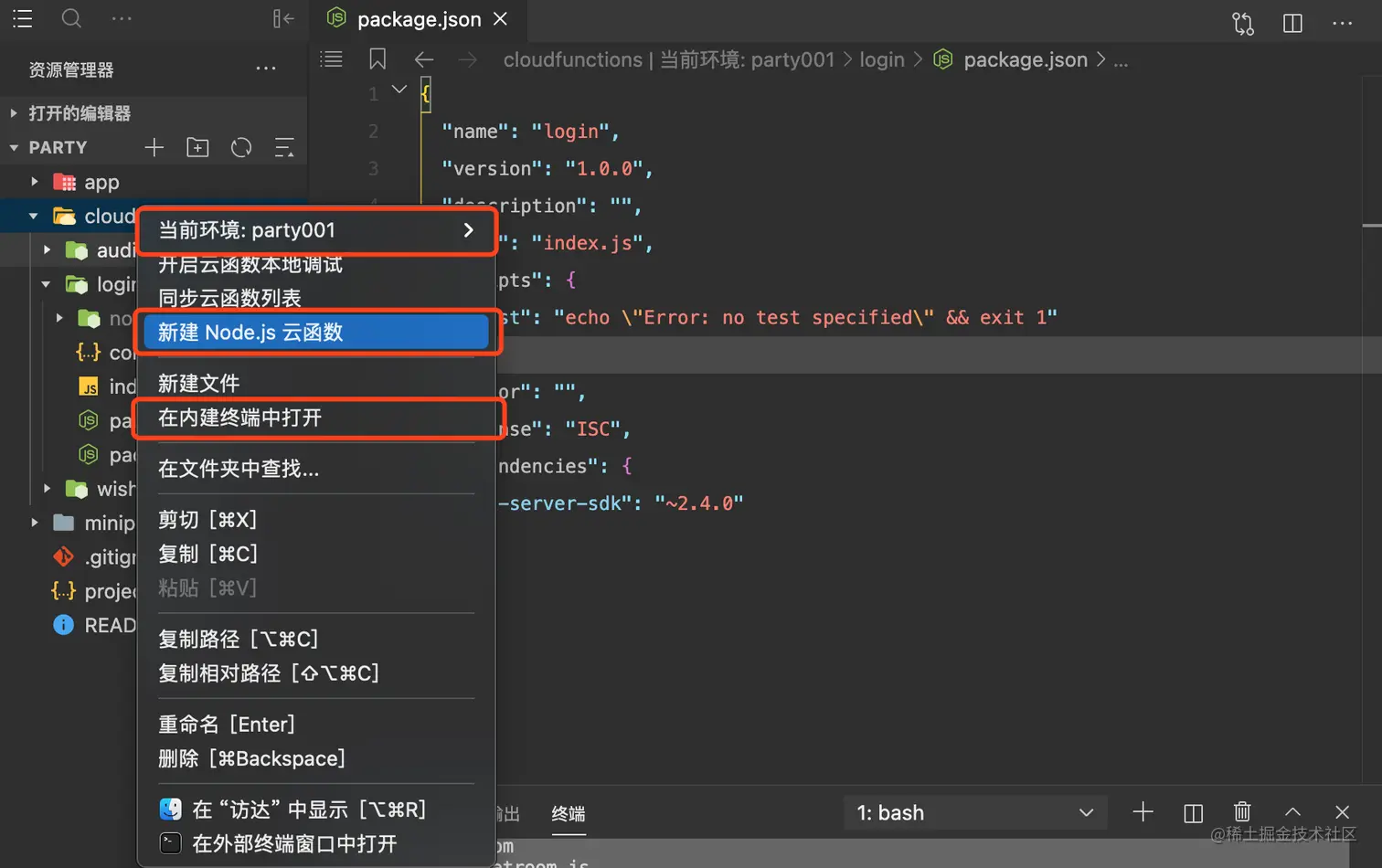Select 新建 Node.js 云函数 from the context menu
Image resolution: width=1382 pixels, height=868 pixels.
click(x=315, y=333)
